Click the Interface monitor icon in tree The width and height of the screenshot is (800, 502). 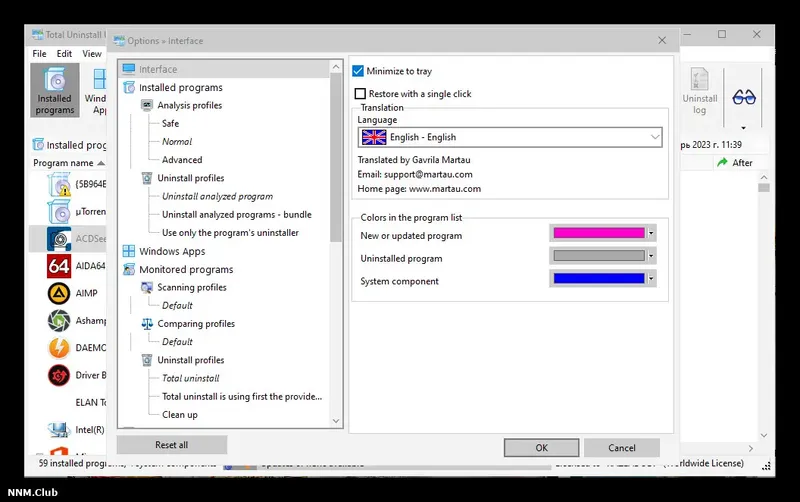[x=129, y=69]
